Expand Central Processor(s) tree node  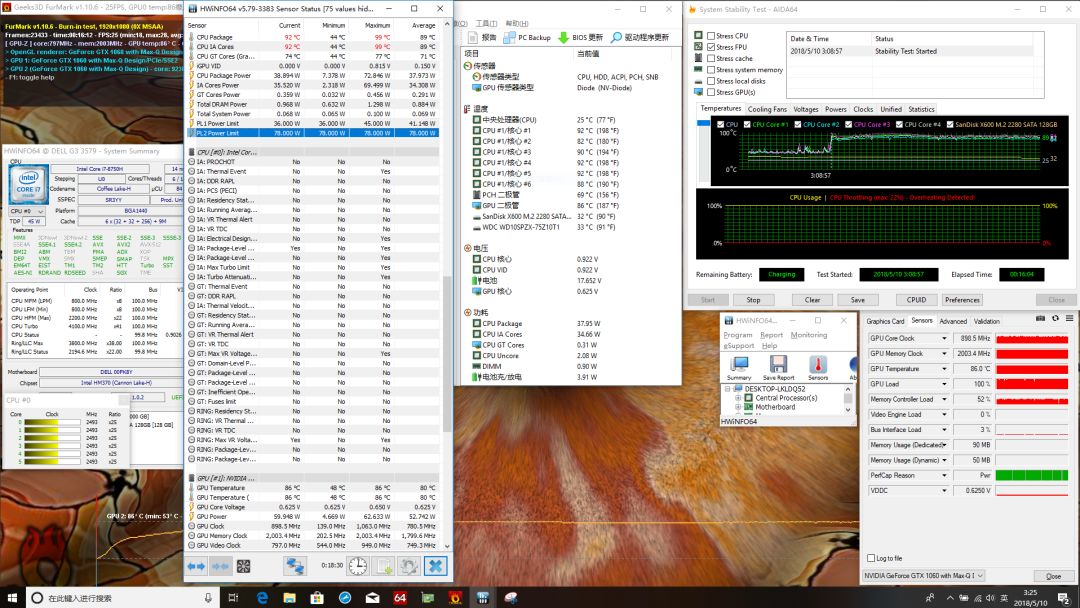coord(739,398)
